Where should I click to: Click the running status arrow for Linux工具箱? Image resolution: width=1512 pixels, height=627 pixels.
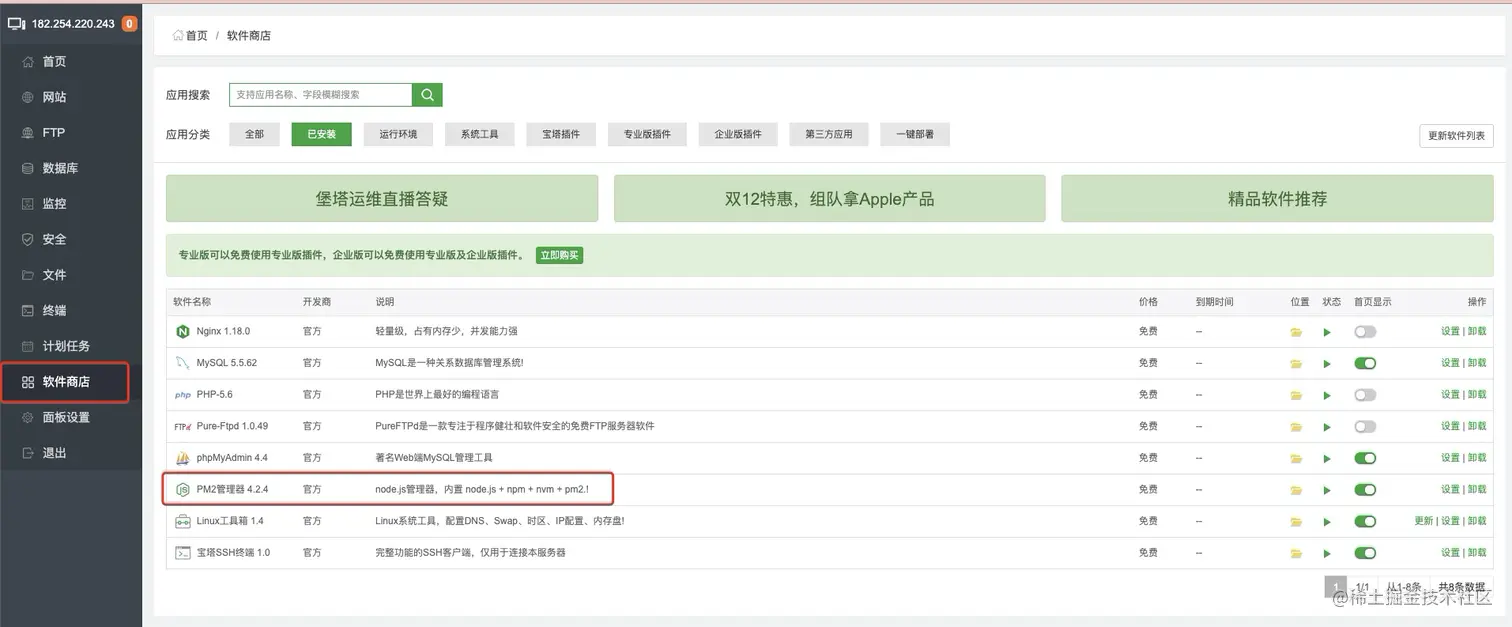[x=1327, y=522]
